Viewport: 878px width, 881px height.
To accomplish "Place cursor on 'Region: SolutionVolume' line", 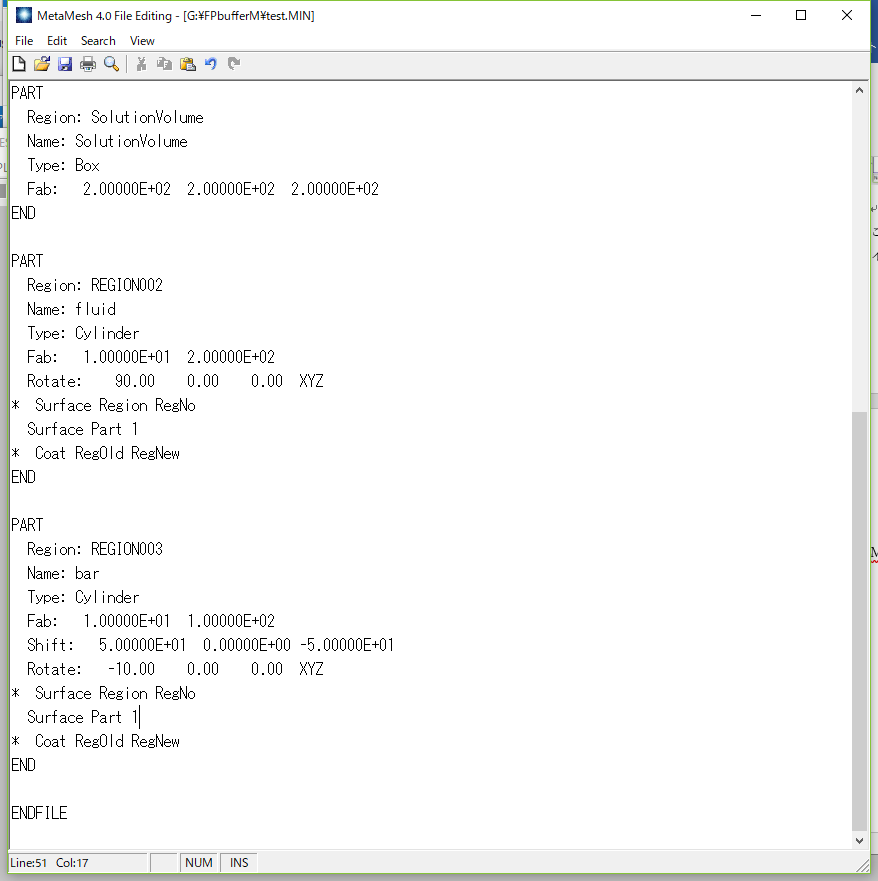I will [x=115, y=117].
